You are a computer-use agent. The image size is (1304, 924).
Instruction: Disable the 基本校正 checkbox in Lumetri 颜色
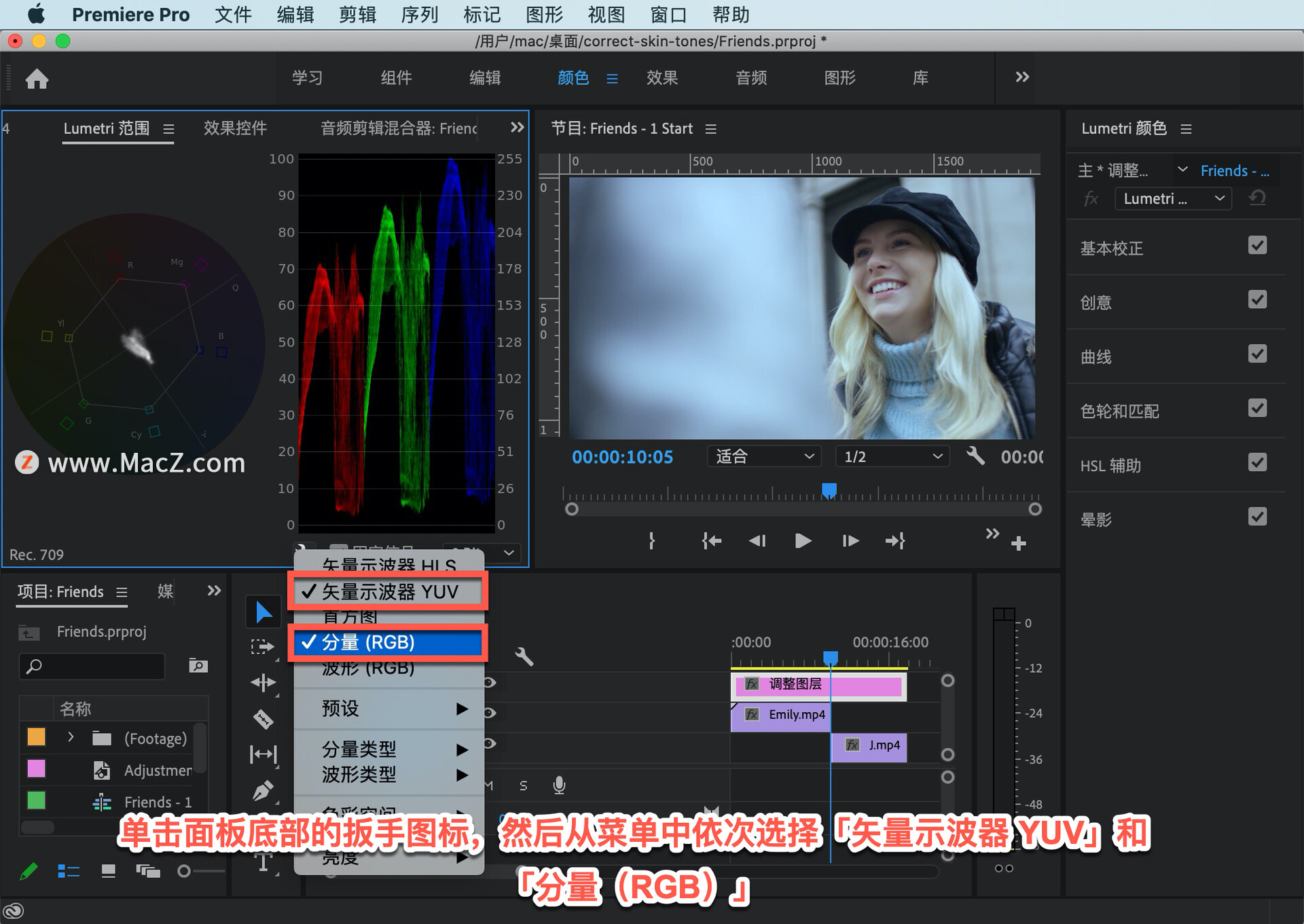[1258, 246]
